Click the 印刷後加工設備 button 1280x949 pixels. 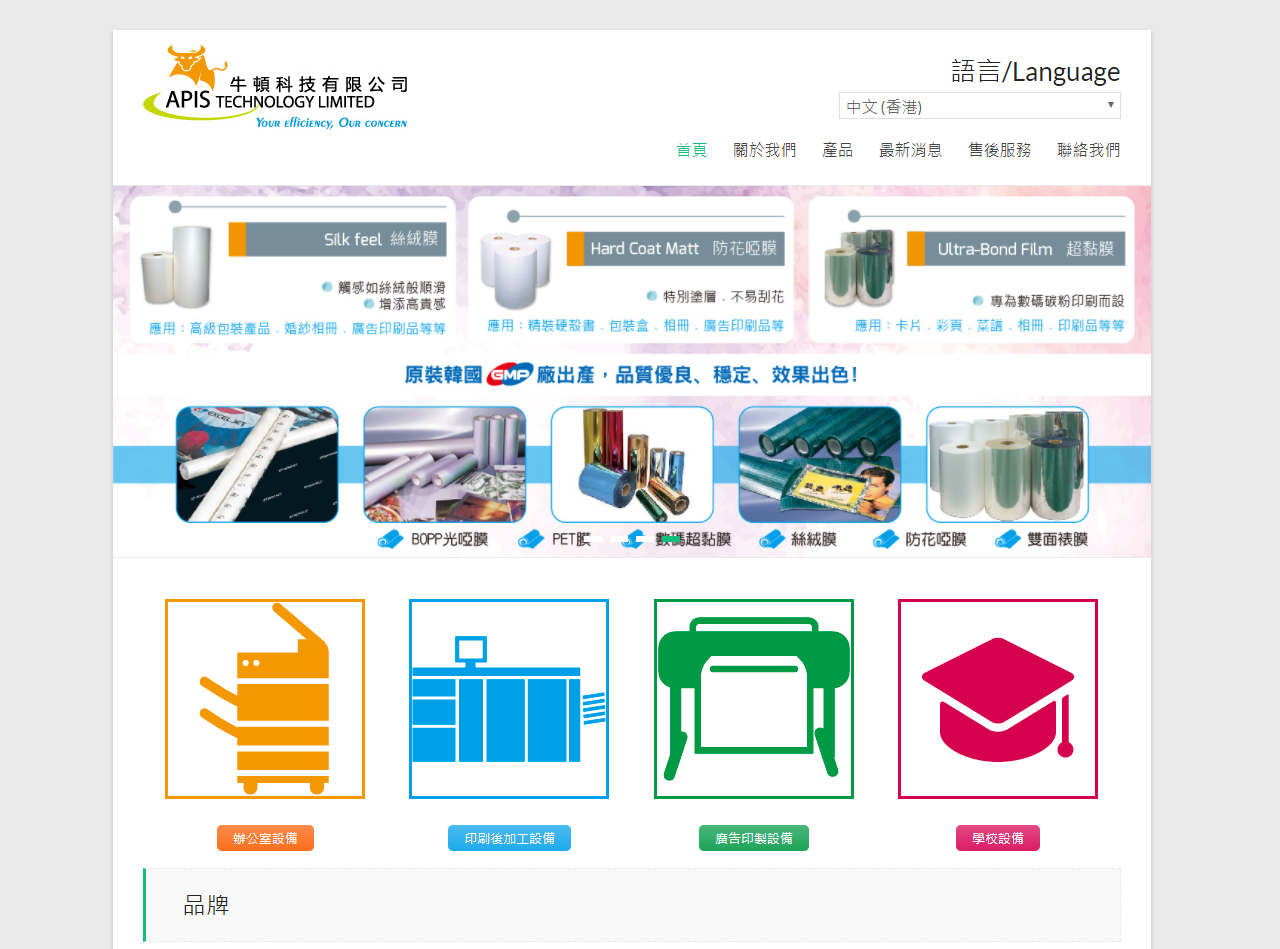pyautogui.click(x=509, y=838)
